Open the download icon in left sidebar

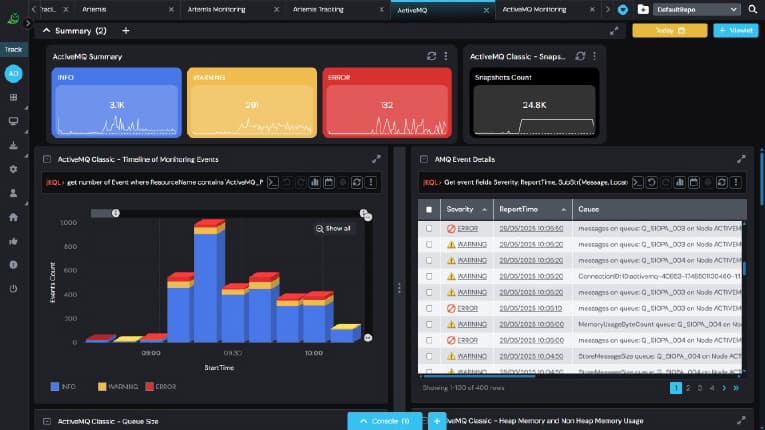(14, 145)
